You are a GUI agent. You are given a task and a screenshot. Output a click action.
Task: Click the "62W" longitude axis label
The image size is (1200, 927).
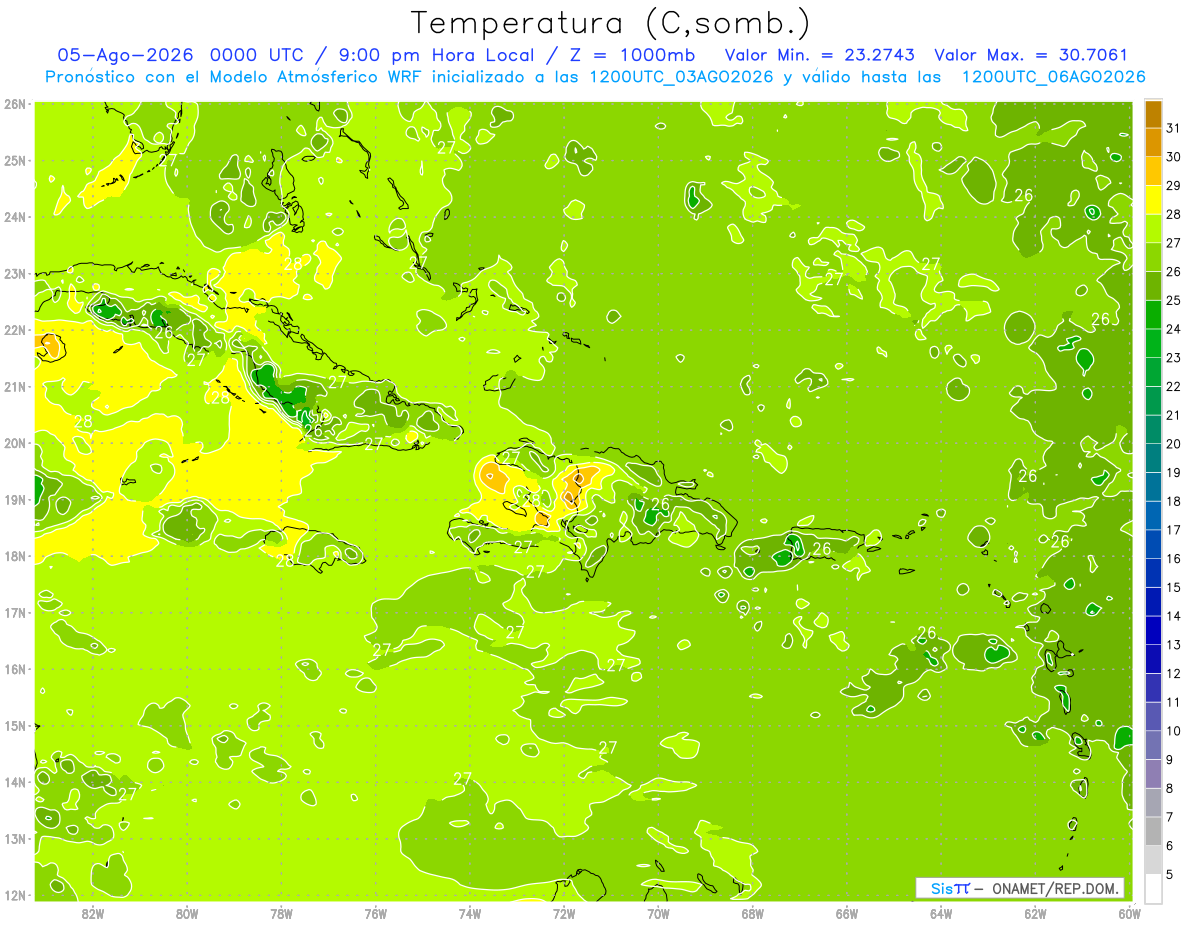coord(1035,913)
